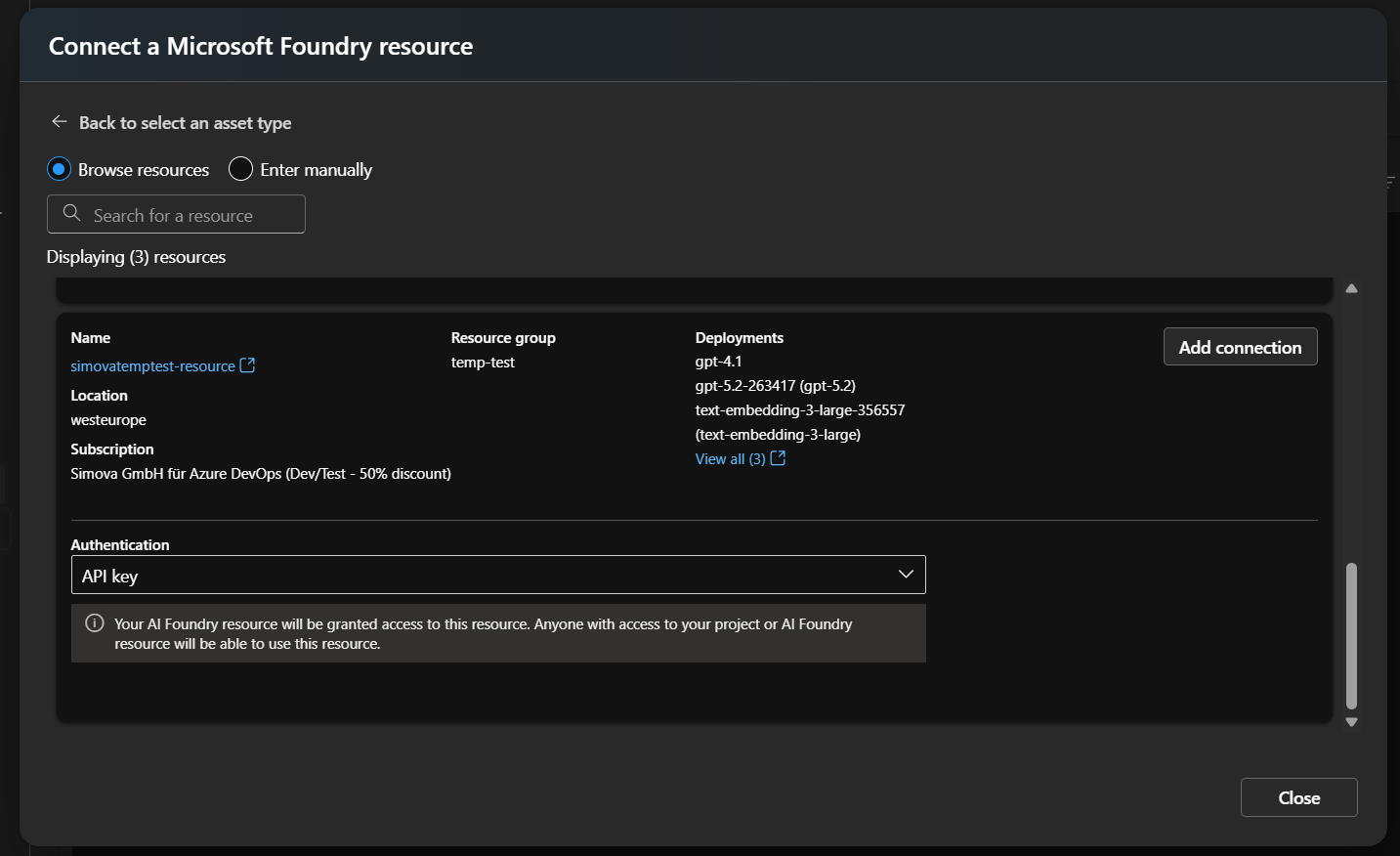Click View all (3) deployments link
The image size is (1400, 856).
730,459
